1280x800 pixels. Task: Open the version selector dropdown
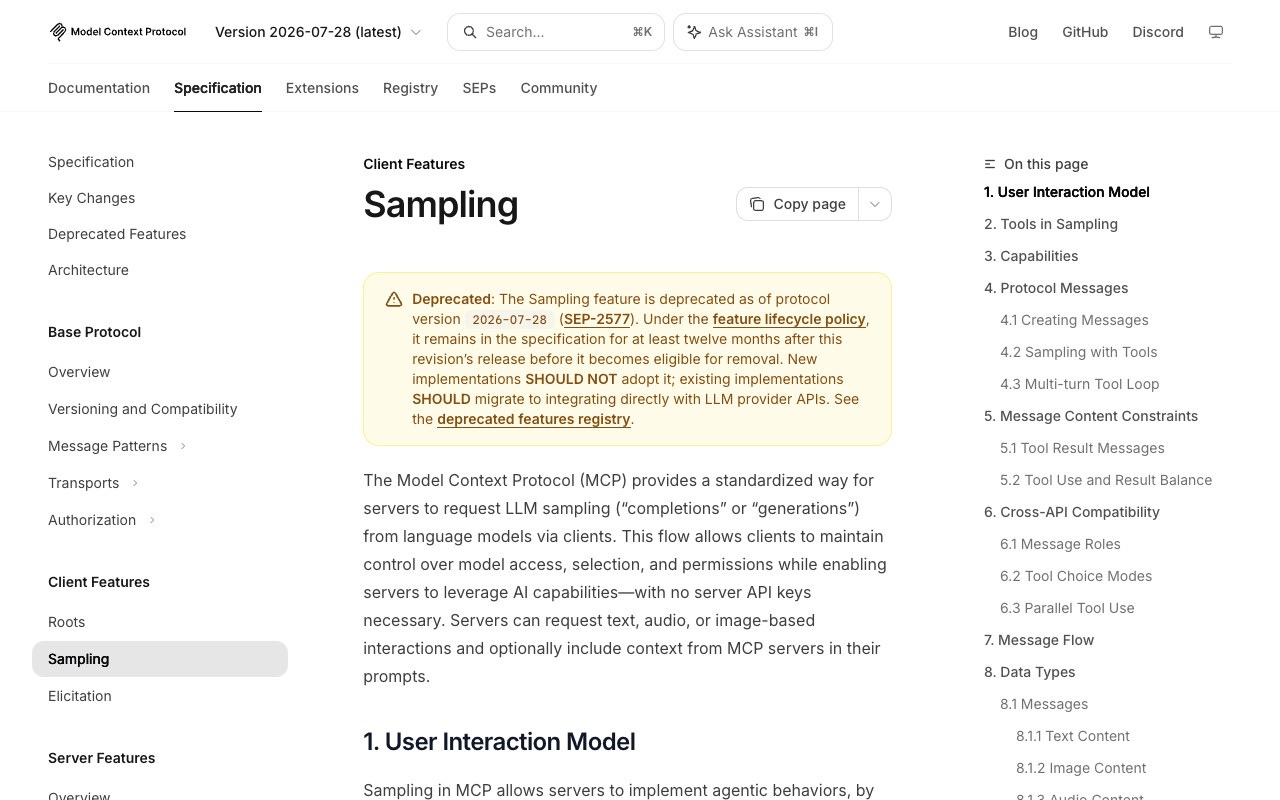(318, 32)
